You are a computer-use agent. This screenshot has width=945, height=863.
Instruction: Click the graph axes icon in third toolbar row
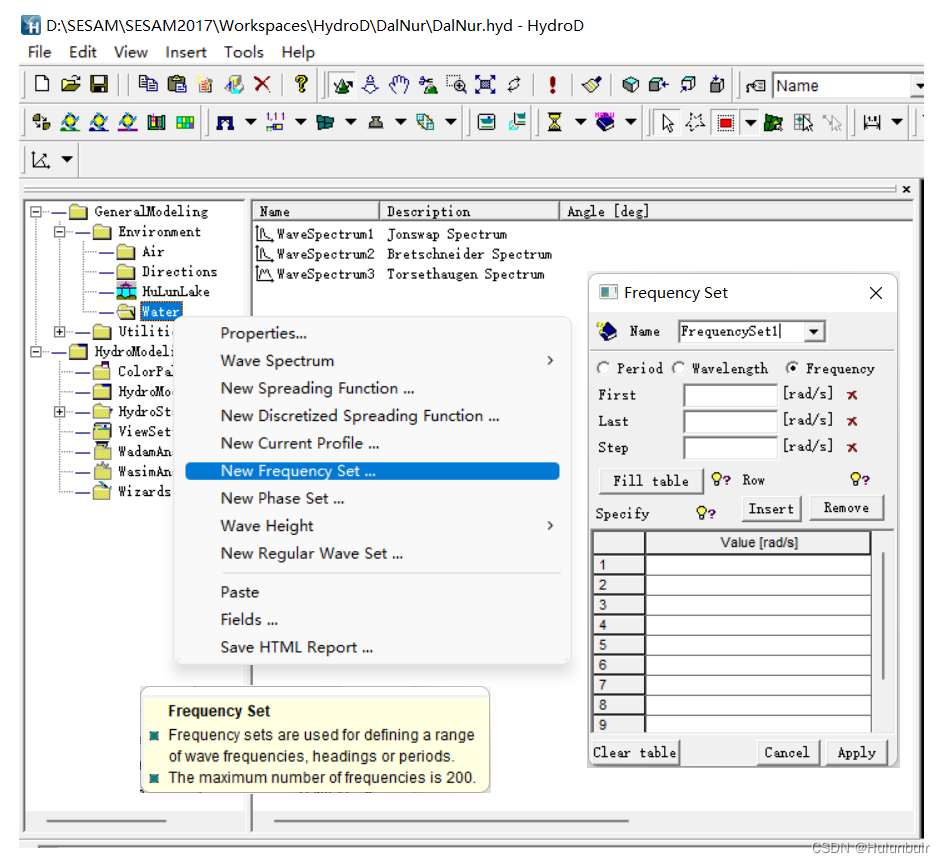coord(41,160)
